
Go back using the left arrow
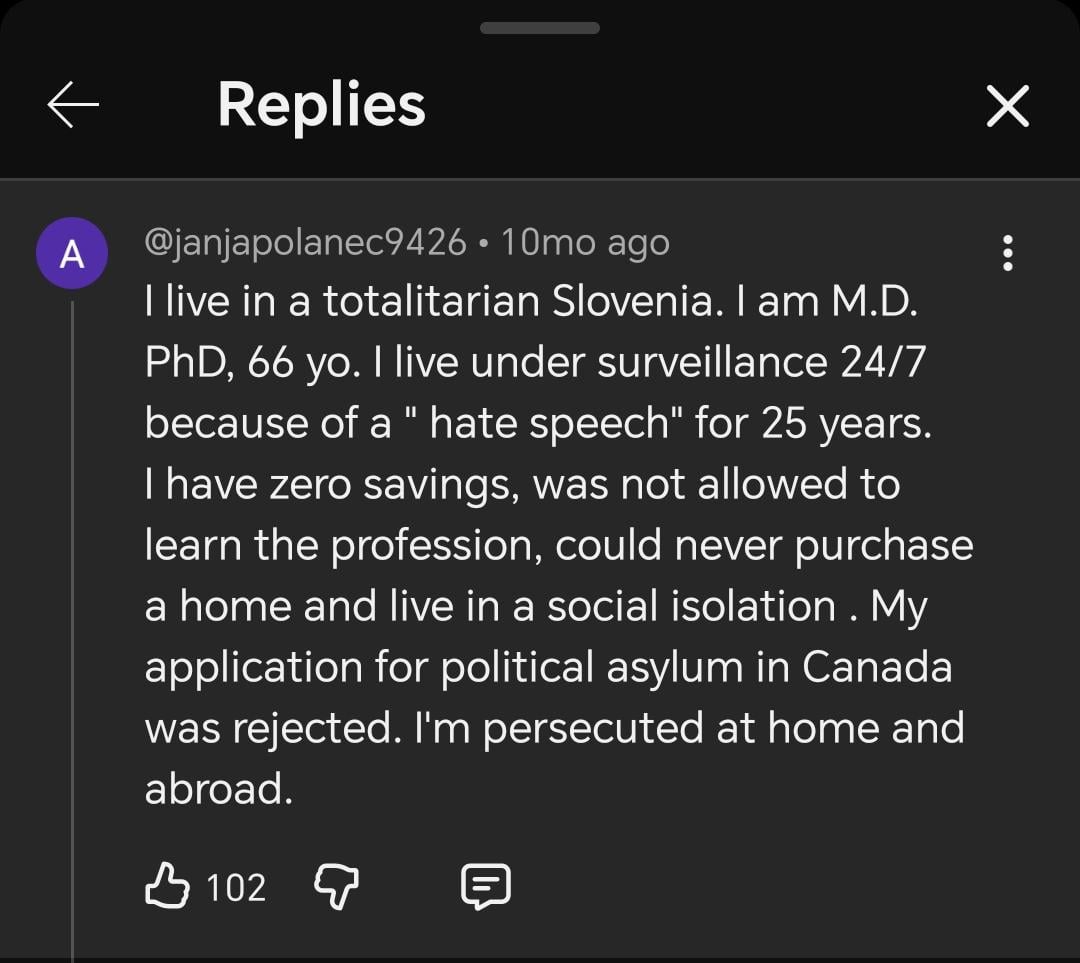(x=73, y=105)
